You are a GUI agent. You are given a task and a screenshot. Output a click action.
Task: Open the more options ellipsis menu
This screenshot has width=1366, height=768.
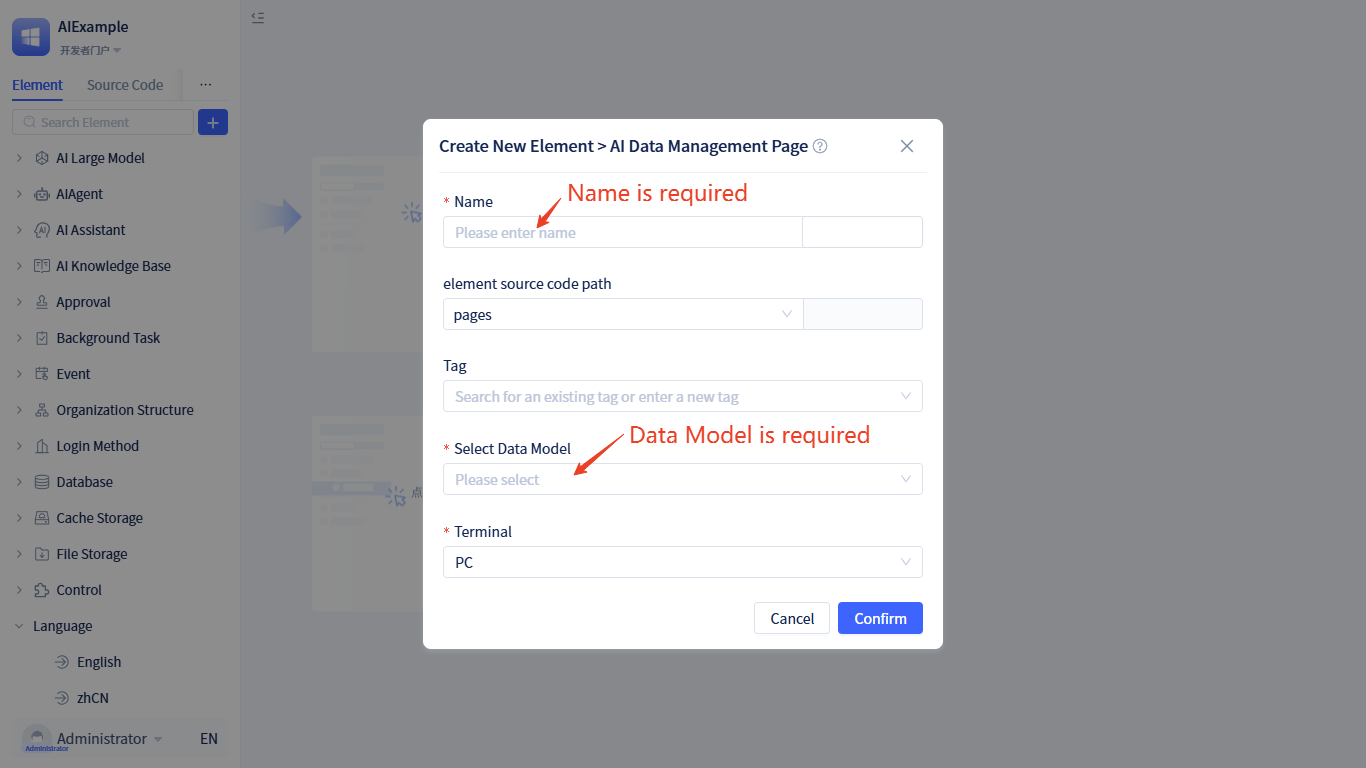click(206, 85)
